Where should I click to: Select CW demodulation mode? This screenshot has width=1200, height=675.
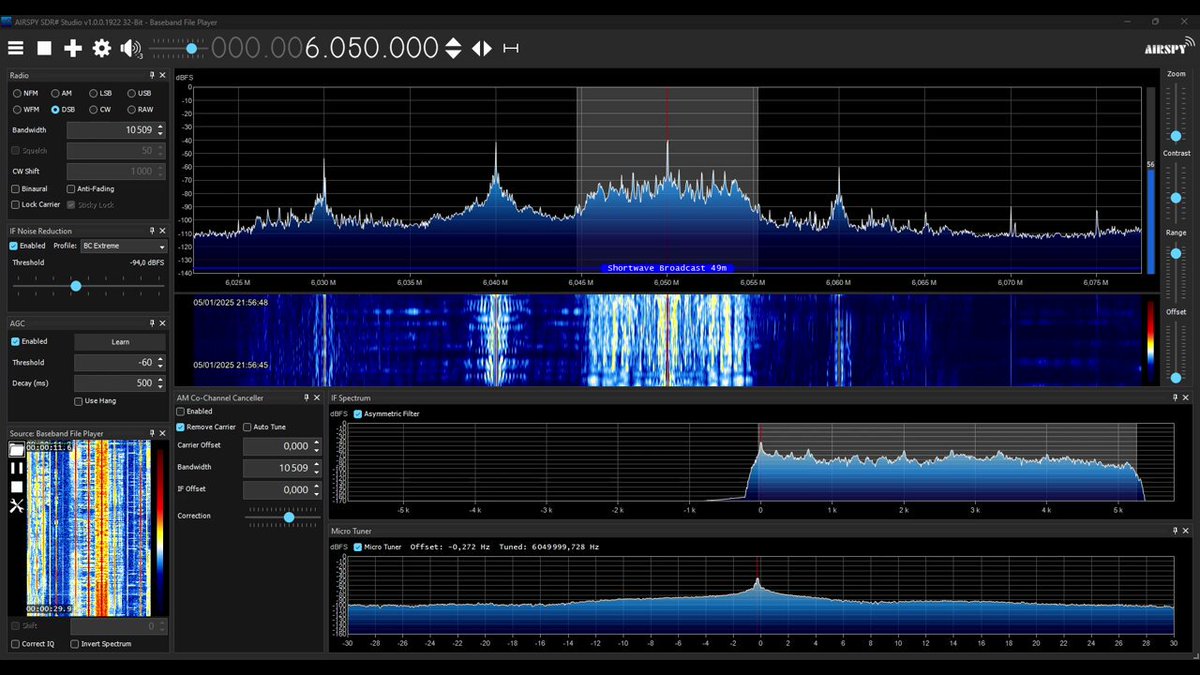tap(100, 109)
